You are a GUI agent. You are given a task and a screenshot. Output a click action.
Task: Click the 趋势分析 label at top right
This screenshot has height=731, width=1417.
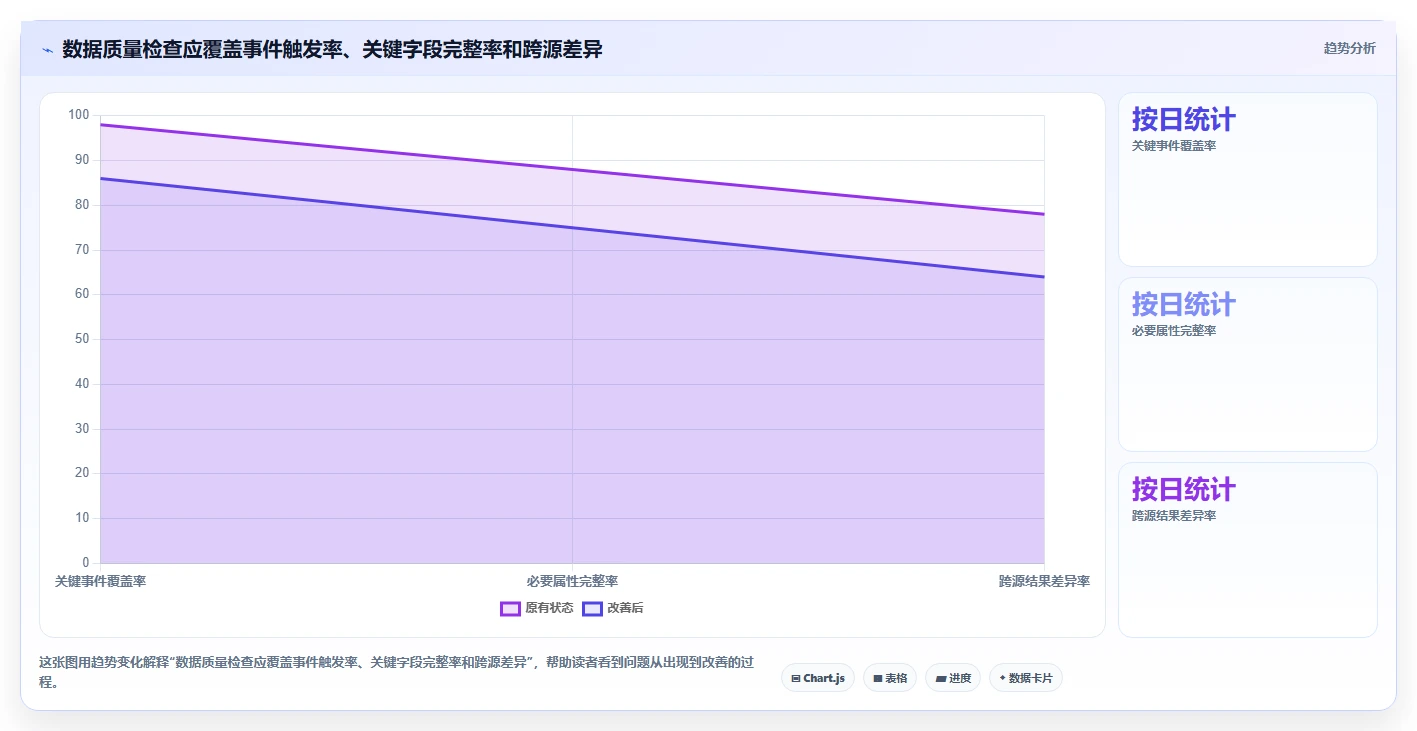(1349, 48)
